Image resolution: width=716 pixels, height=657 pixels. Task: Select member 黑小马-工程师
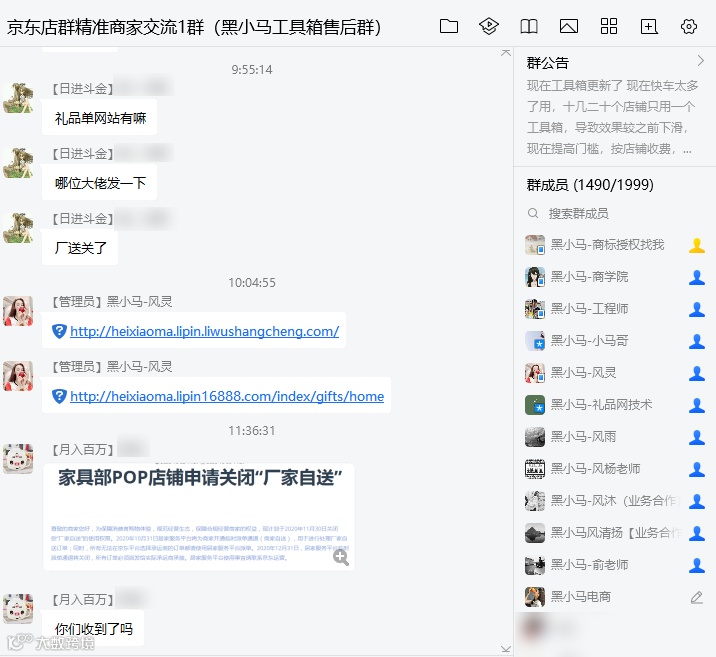pos(615,309)
